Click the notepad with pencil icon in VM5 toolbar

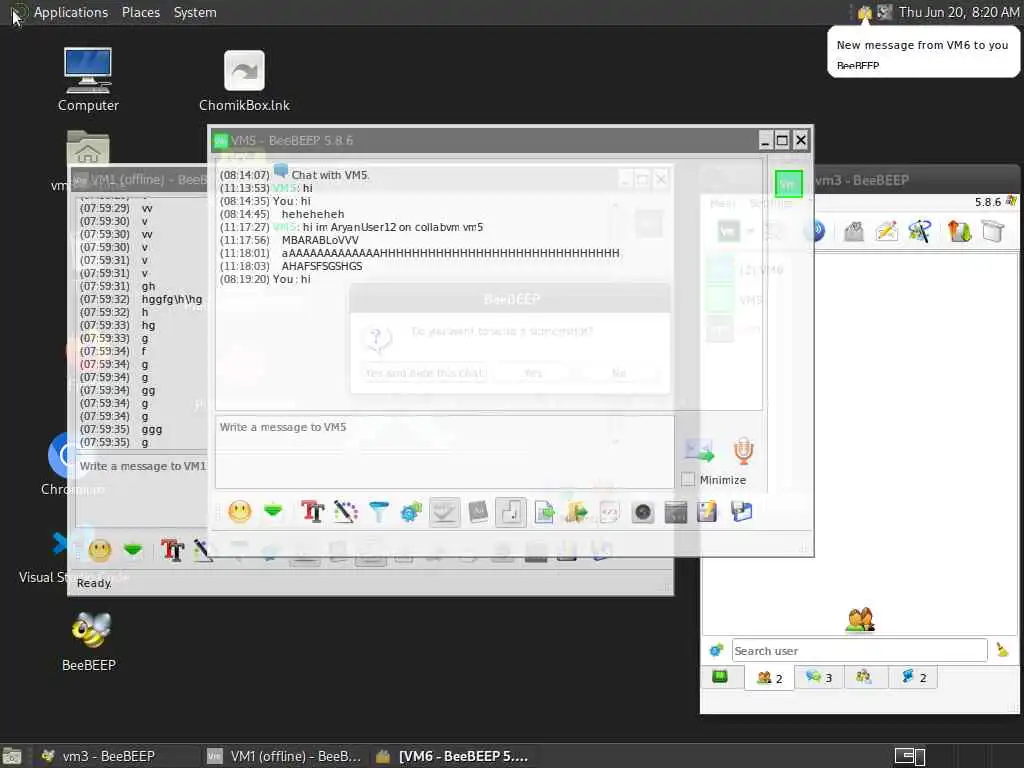click(x=708, y=511)
